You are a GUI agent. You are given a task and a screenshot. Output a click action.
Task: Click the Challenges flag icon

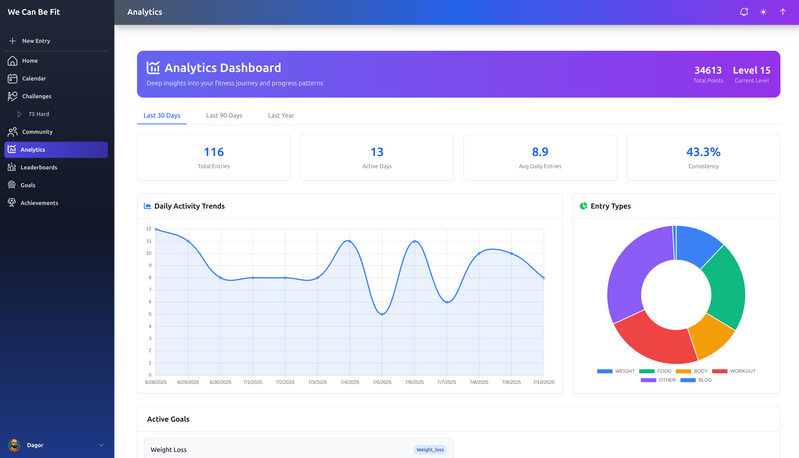12,96
